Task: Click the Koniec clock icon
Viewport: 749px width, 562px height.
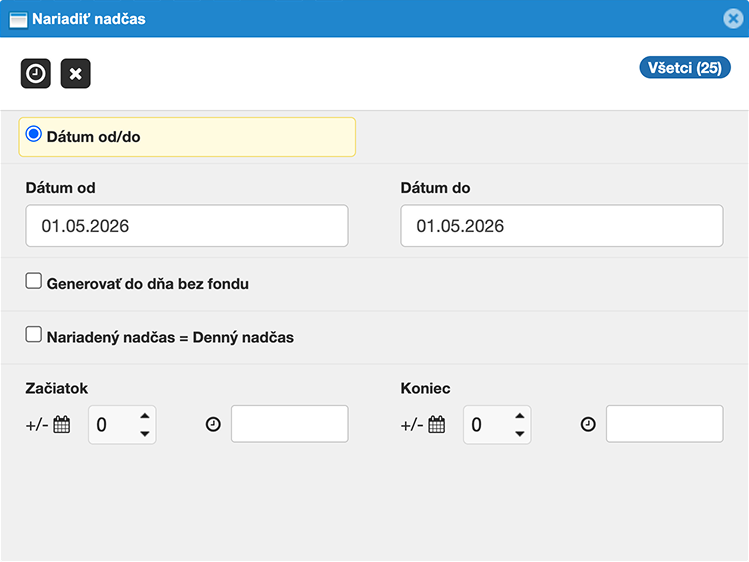Action: (x=588, y=424)
